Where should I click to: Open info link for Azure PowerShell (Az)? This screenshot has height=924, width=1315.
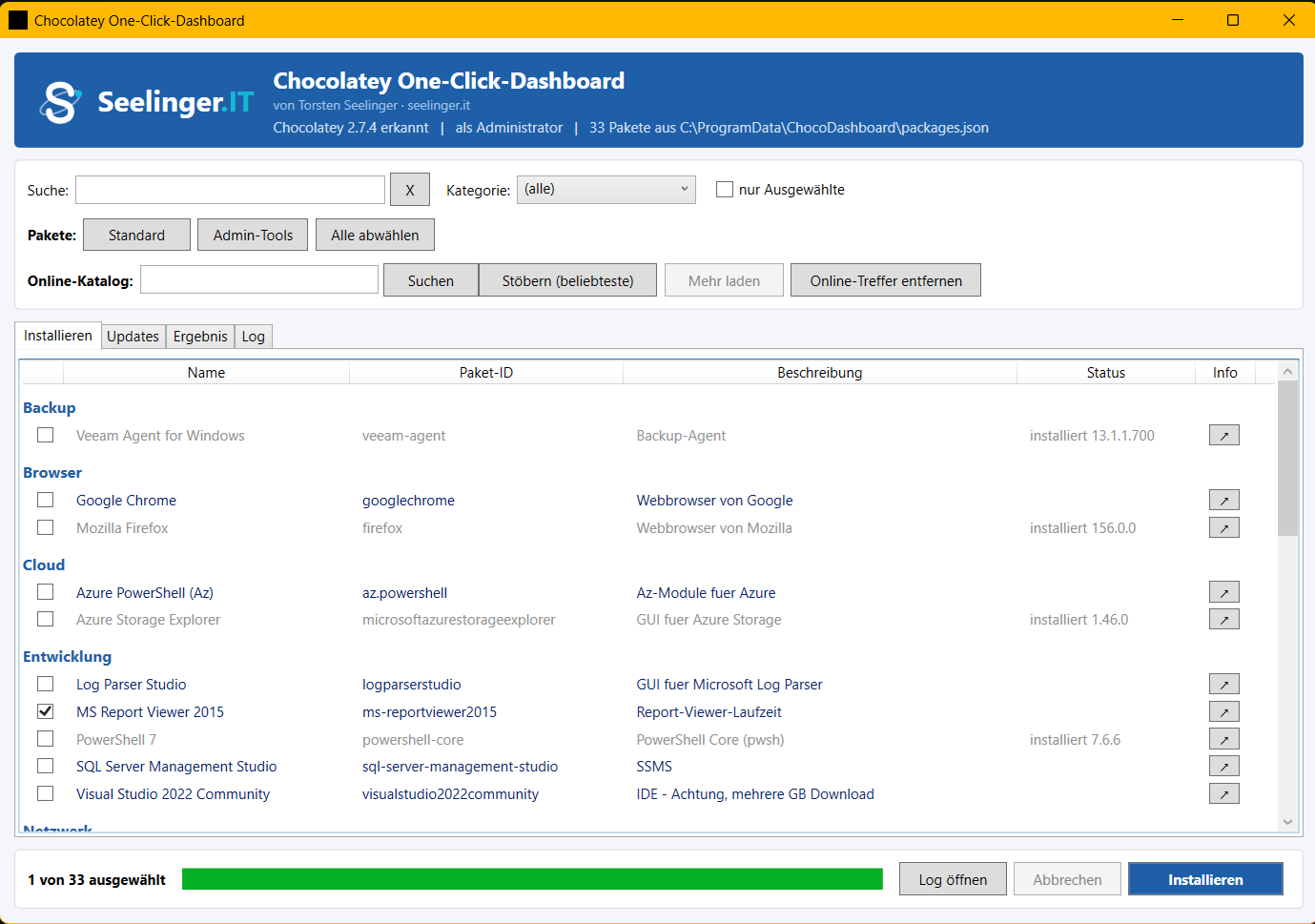tap(1224, 593)
